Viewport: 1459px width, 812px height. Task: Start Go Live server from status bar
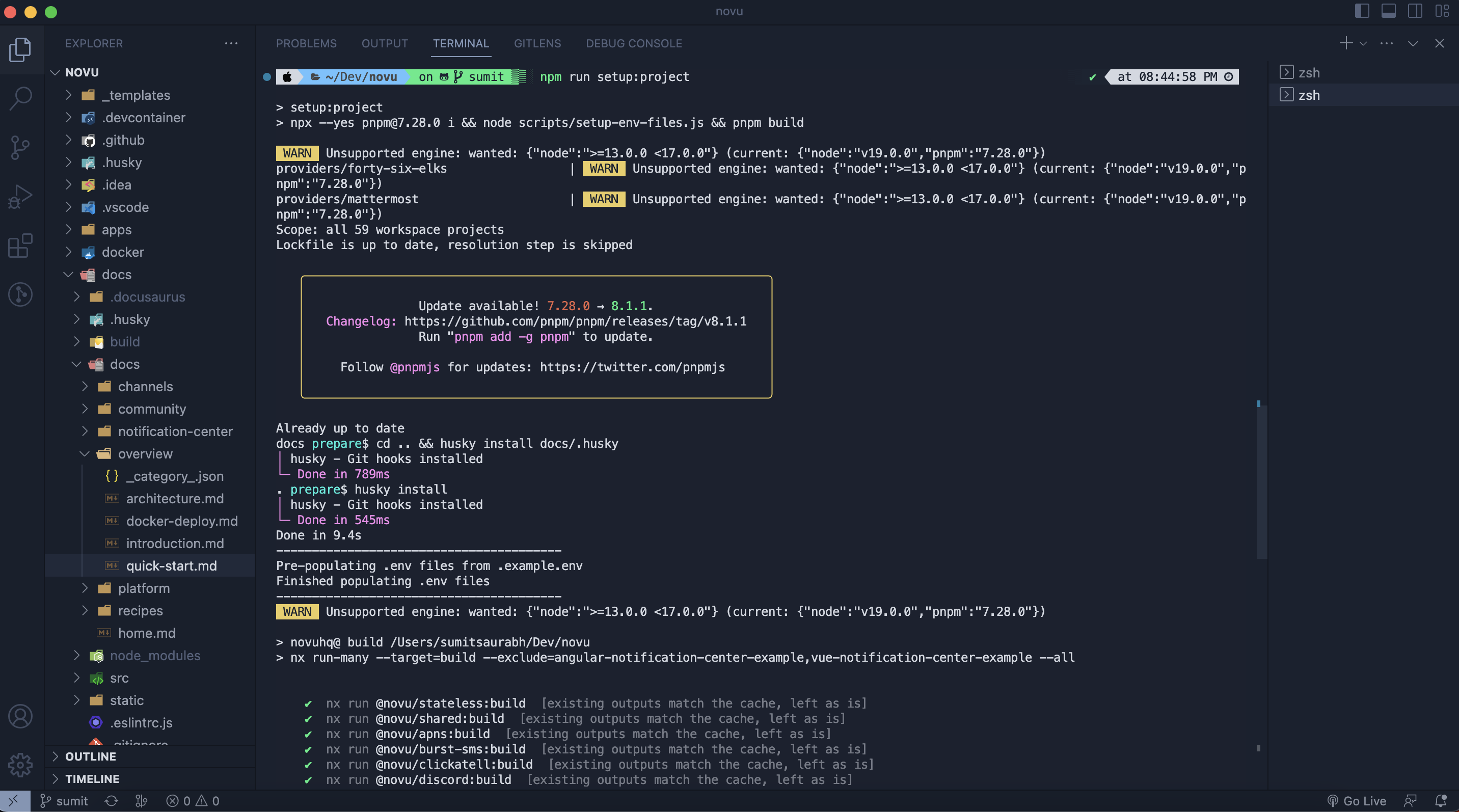pyautogui.click(x=1358, y=800)
